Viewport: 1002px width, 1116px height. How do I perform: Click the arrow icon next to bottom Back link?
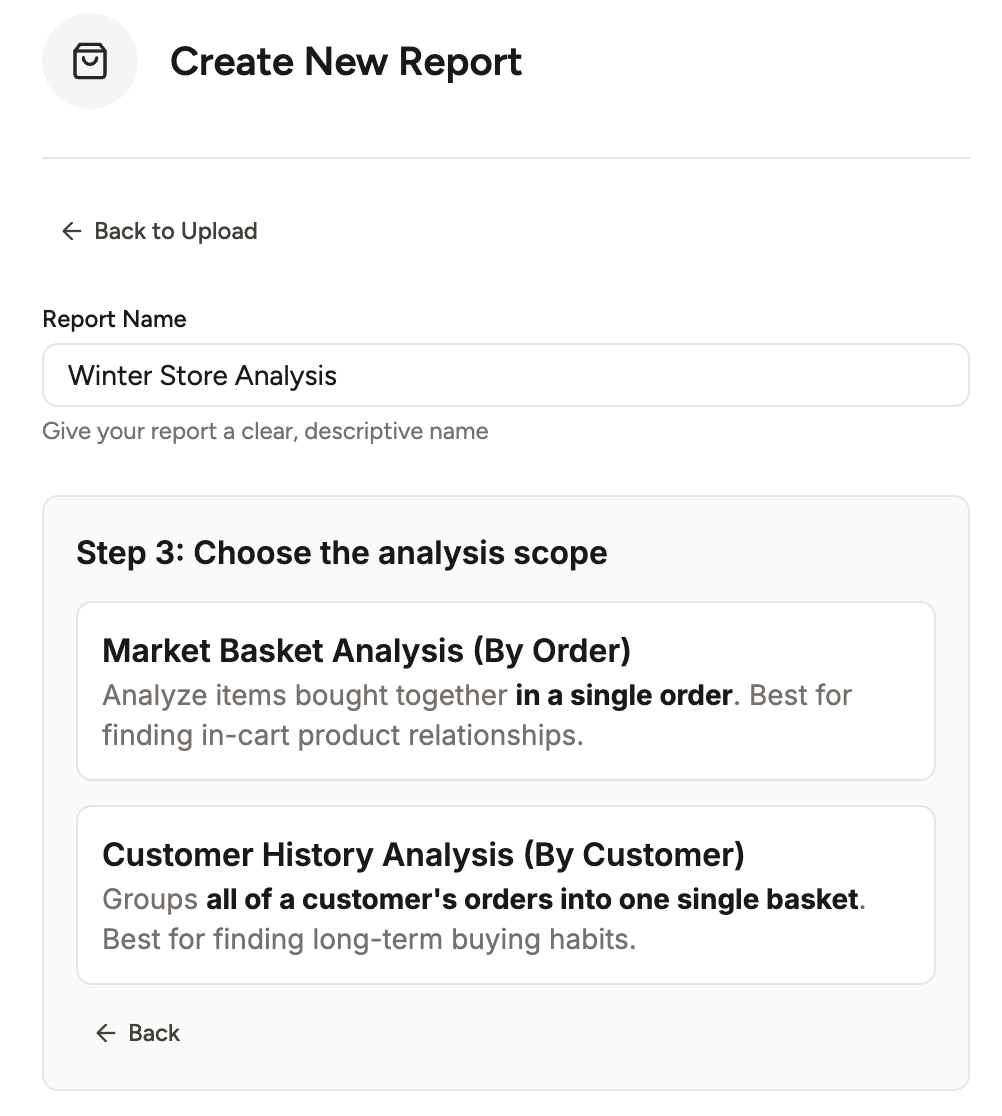(105, 1032)
